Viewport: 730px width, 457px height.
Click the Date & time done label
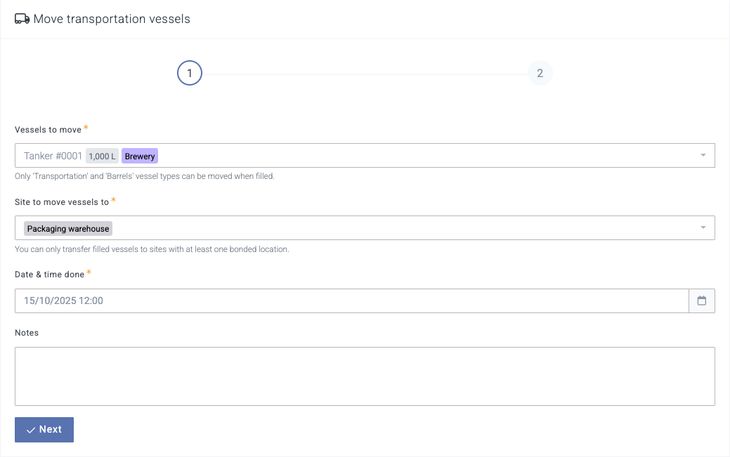(x=49, y=275)
